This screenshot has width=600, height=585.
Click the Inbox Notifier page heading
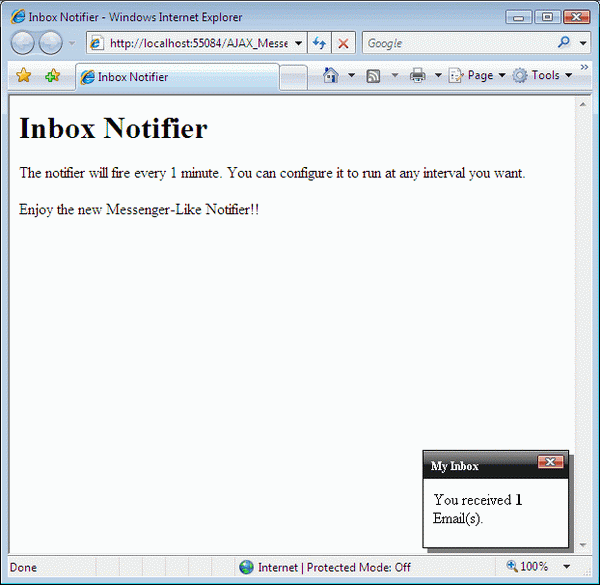coord(113,128)
